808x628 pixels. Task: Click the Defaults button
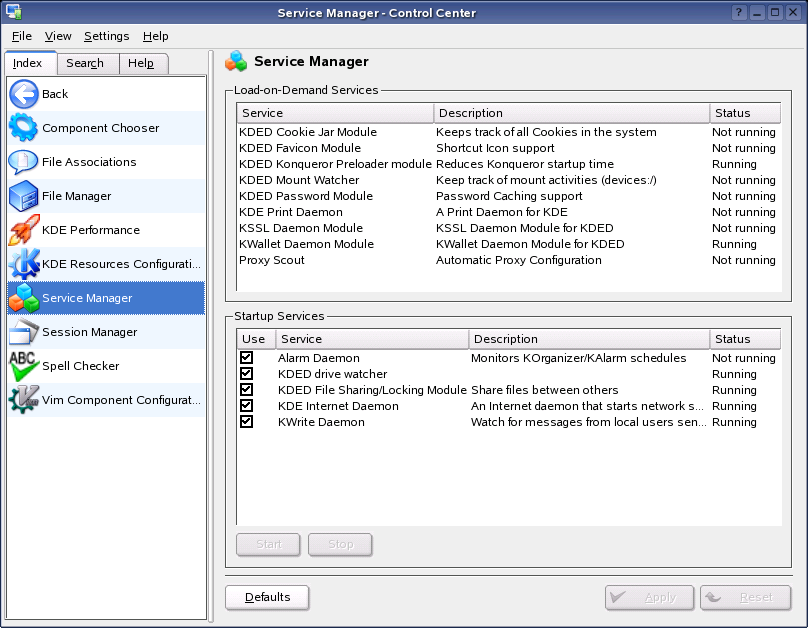tap(267, 597)
